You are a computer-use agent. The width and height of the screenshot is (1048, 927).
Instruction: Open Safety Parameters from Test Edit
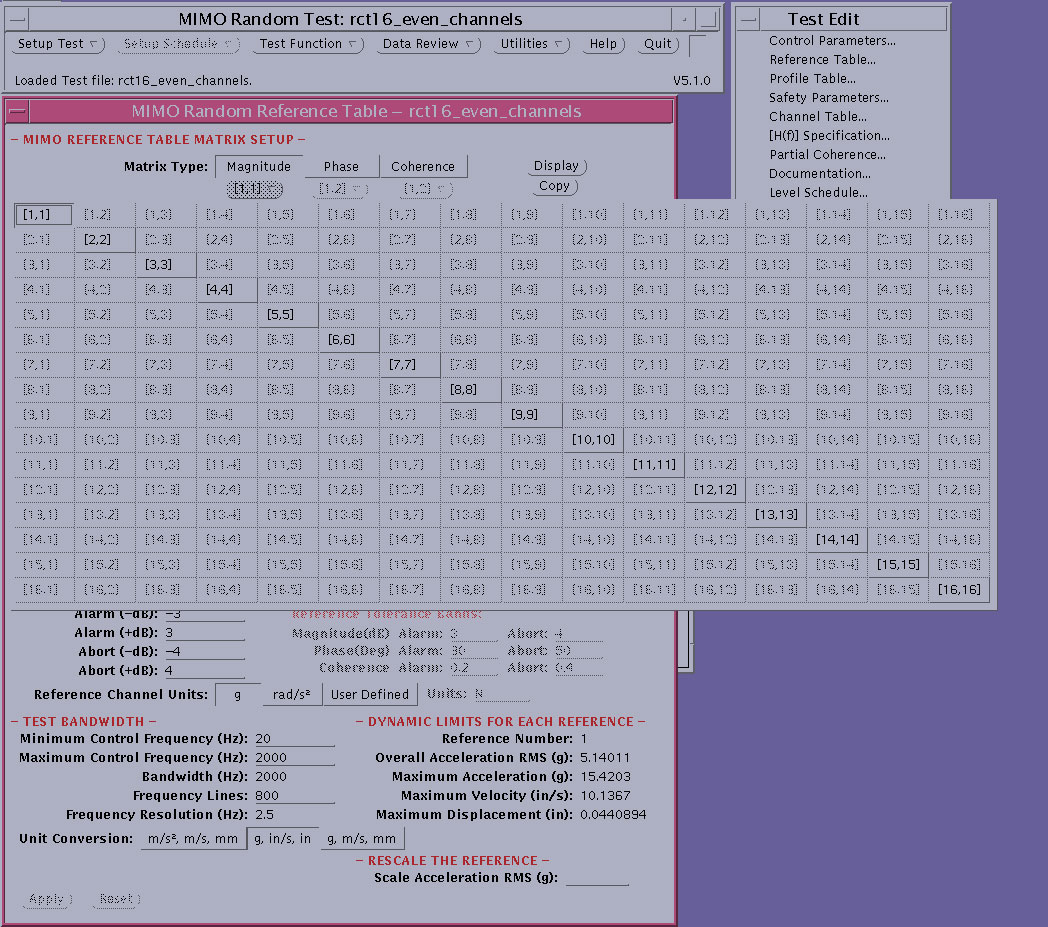coord(829,98)
